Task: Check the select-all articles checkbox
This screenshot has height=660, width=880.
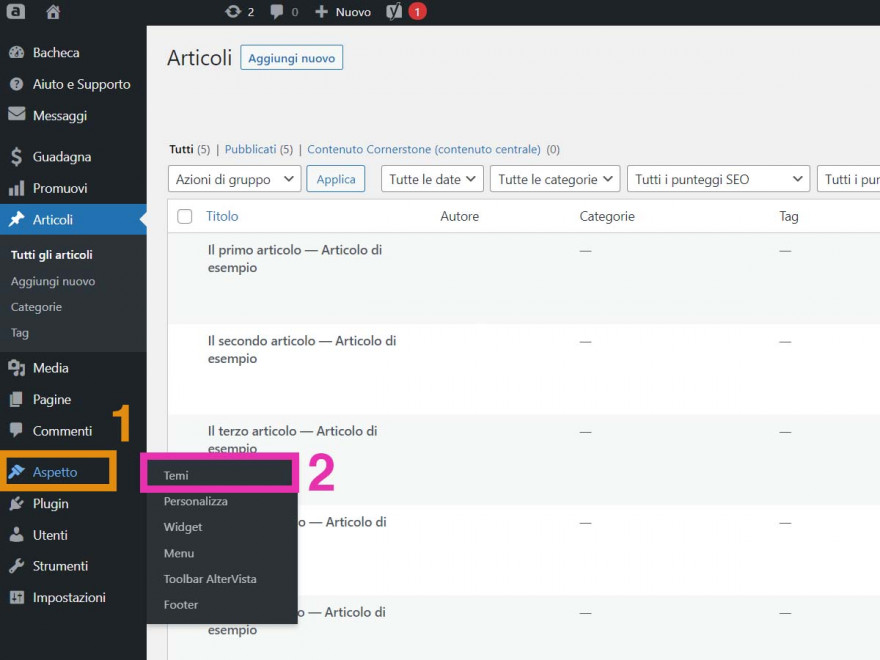Action: tap(184, 215)
